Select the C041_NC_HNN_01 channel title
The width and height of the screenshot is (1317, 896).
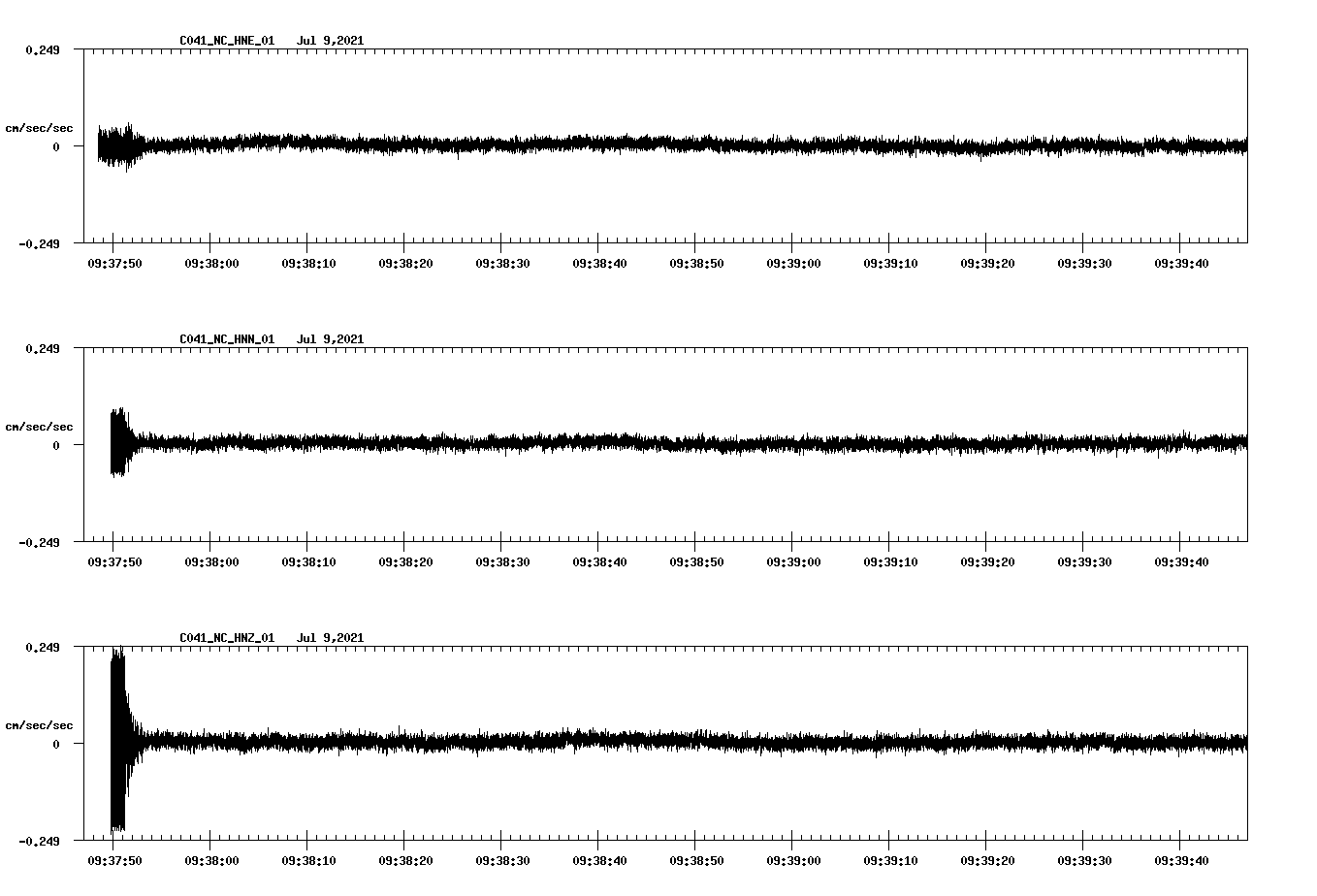pos(226,338)
